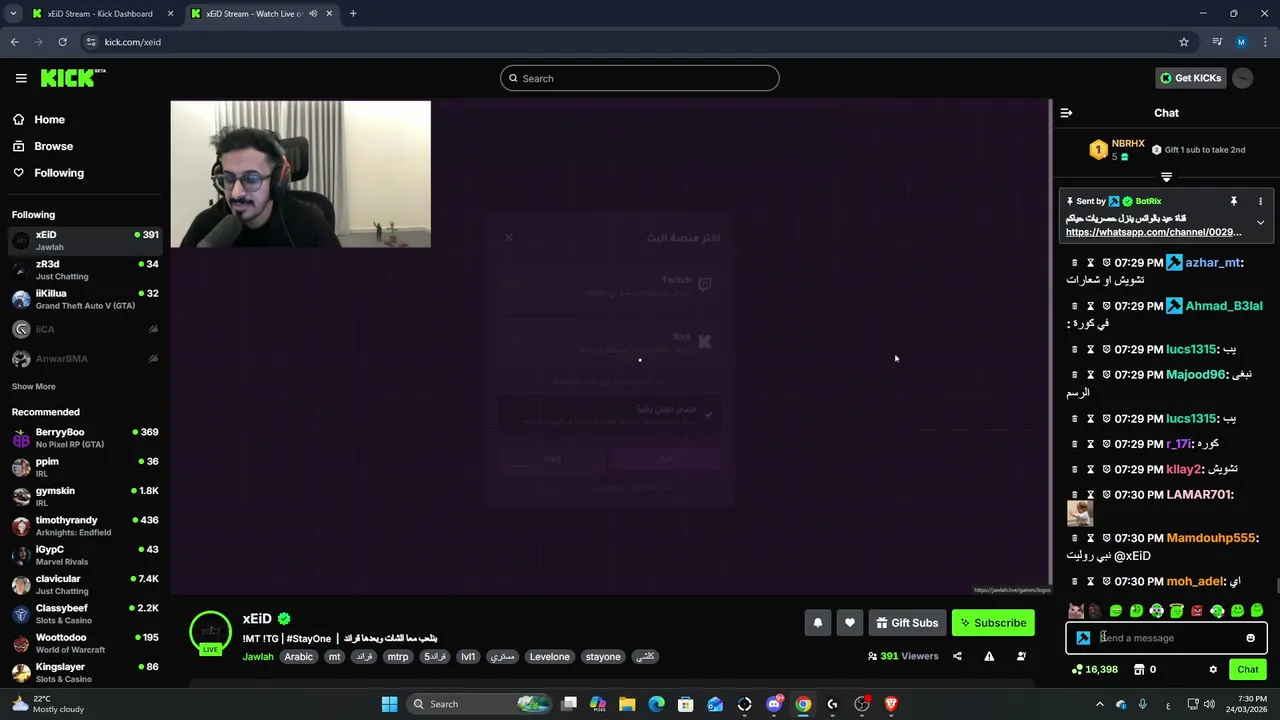Click the KICK logo
1280x720 pixels.
click(72, 78)
